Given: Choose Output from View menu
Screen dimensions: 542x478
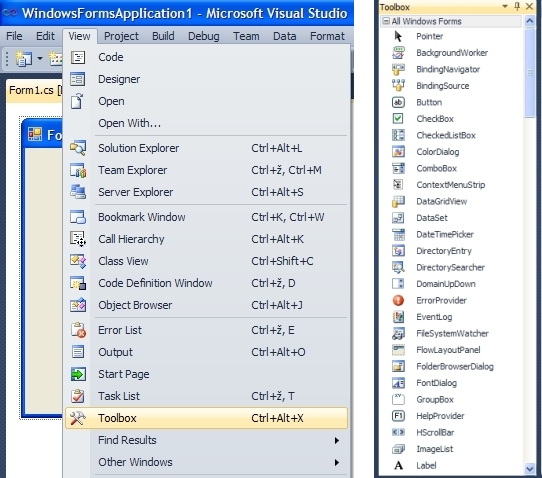Looking at the screenshot, I should (x=206, y=352).
